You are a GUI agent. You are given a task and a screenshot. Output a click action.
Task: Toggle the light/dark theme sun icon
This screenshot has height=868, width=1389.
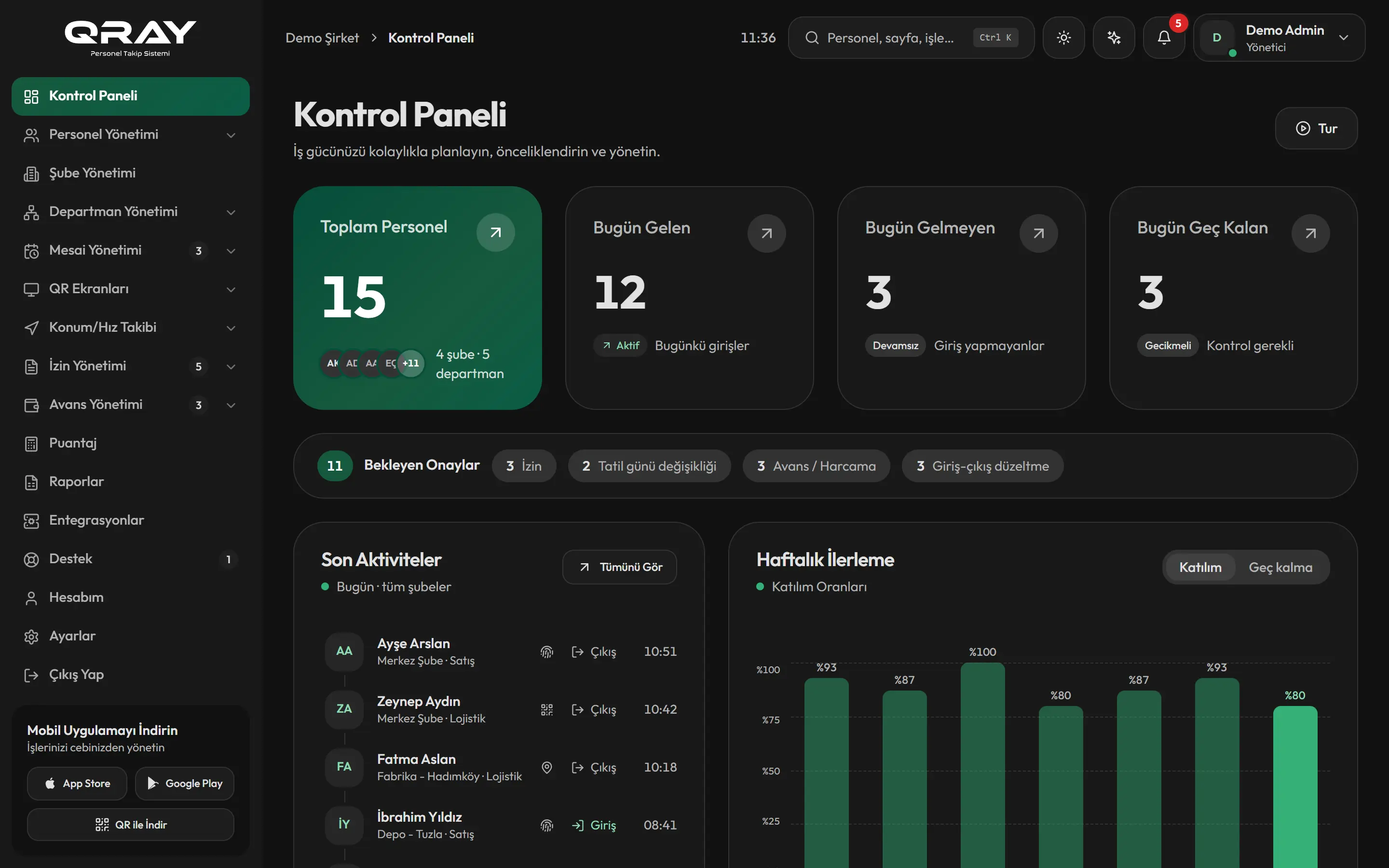click(1063, 38)
